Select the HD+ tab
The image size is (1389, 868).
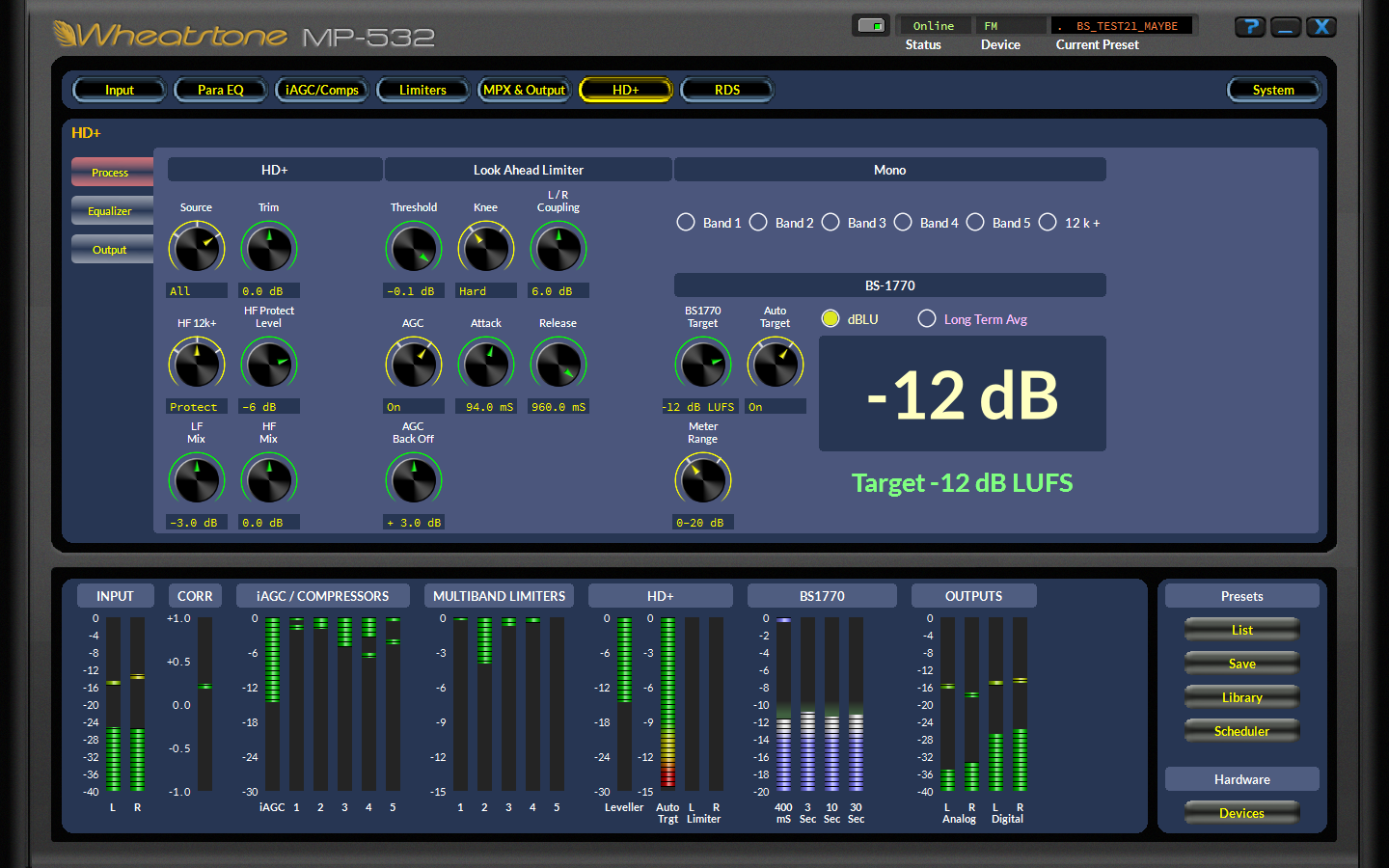click(625, 90)
